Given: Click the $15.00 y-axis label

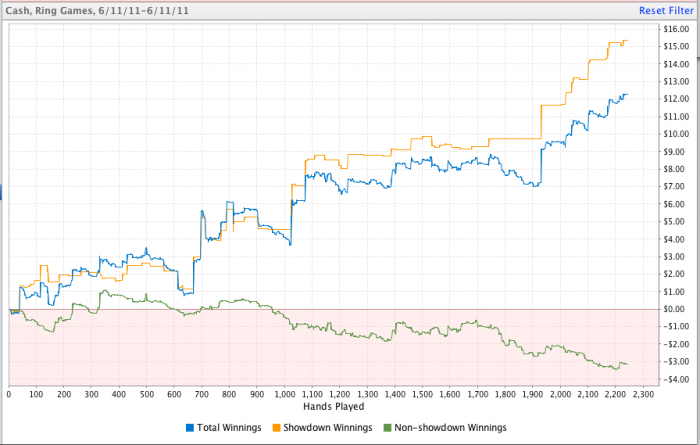Looking at the screenshot, I should click(x=676, y=46).
